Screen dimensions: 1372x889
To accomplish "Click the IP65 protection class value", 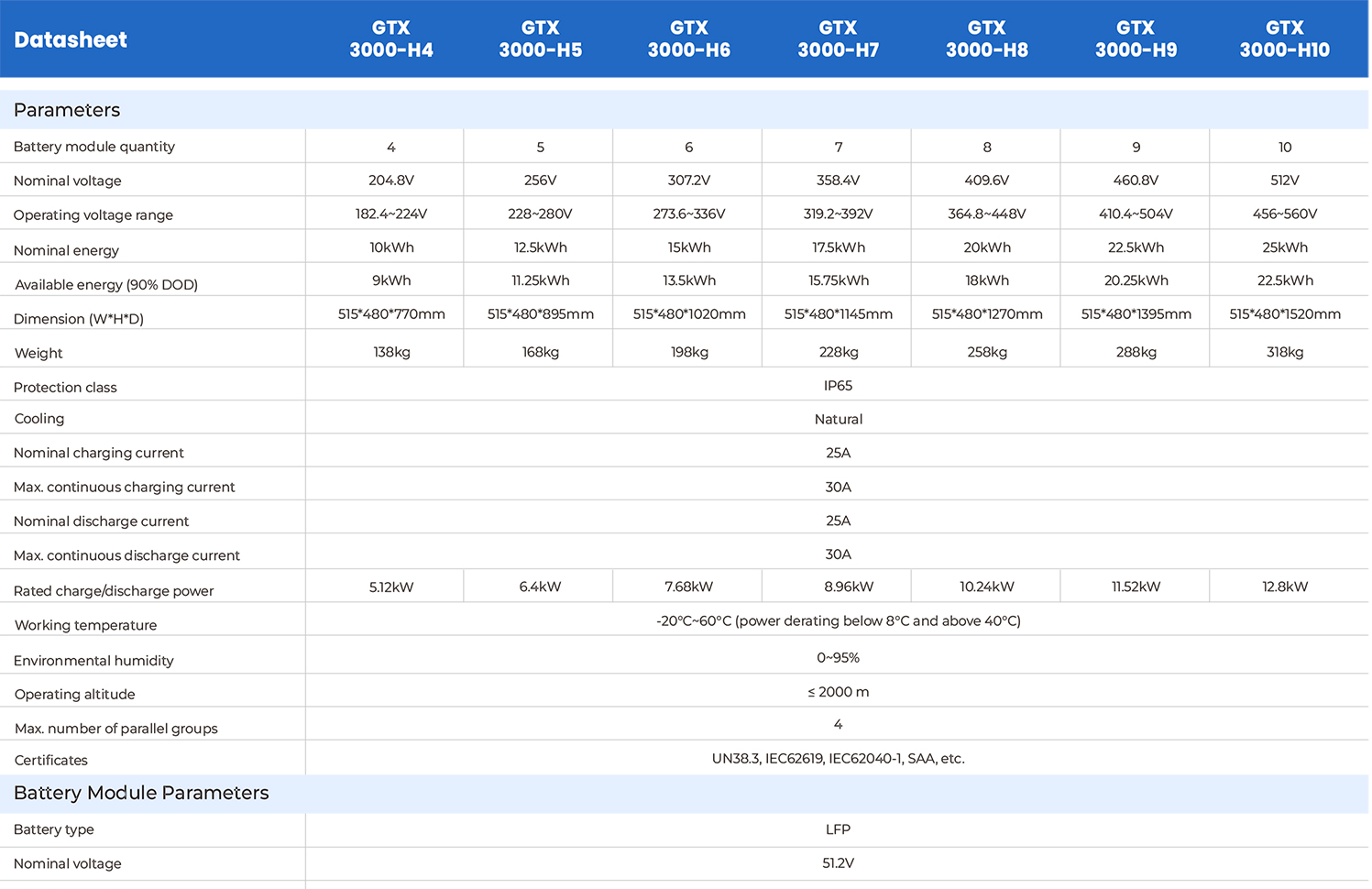I will pos(838,386).
